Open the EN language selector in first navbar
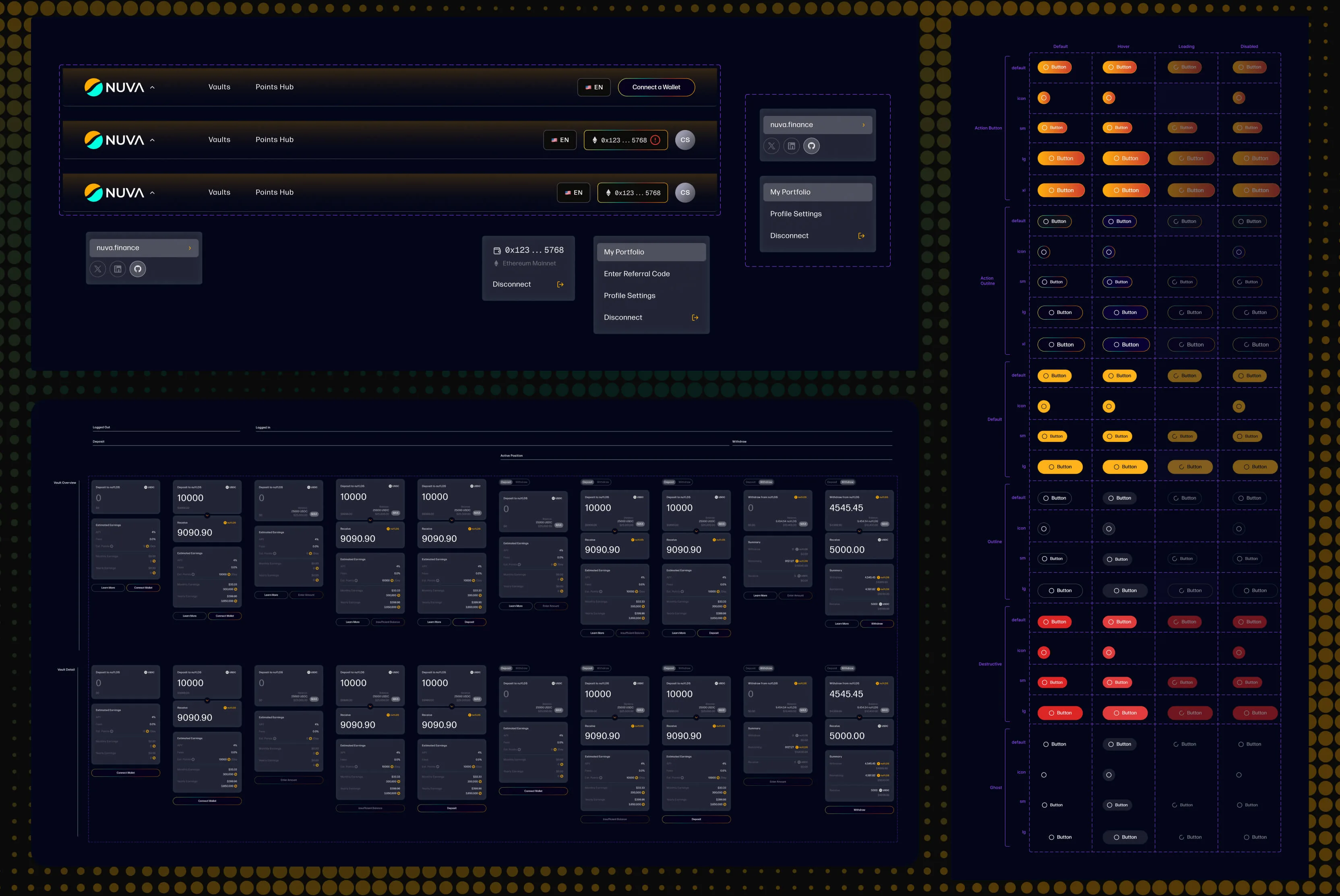Image resolution: width=1340 pixels, height=896 pixels. 594,87
